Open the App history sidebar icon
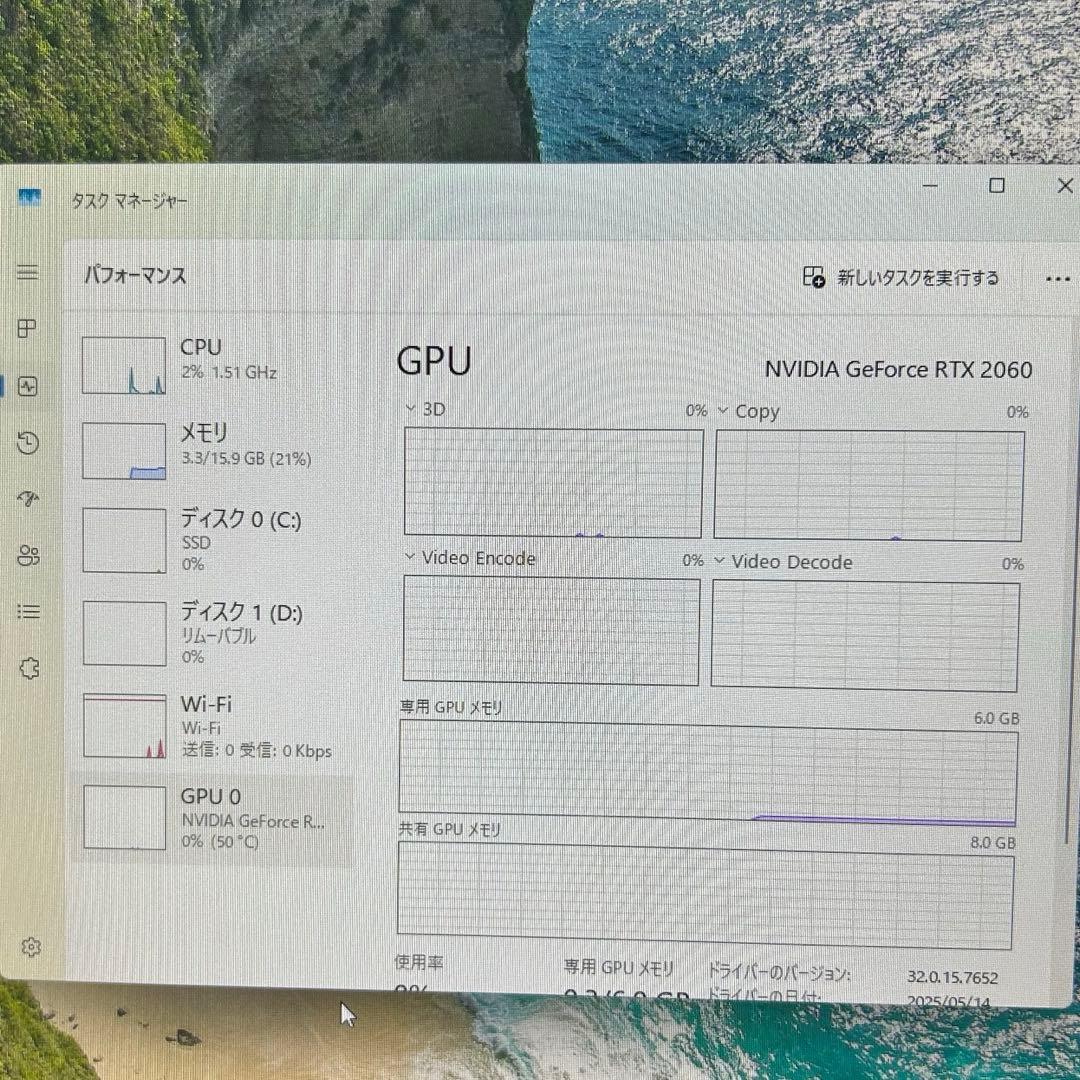Image resolution: width=1080 pixels, height=1080 pixels. [29, 442]
